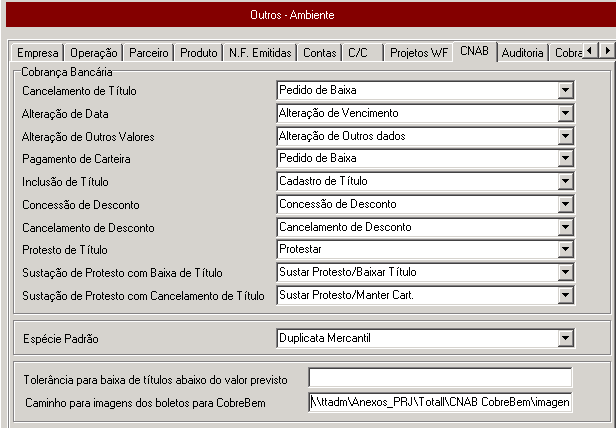Open the N.F. Emitidas tab
The height and width of the screenshot is (428, 616).
260,53
